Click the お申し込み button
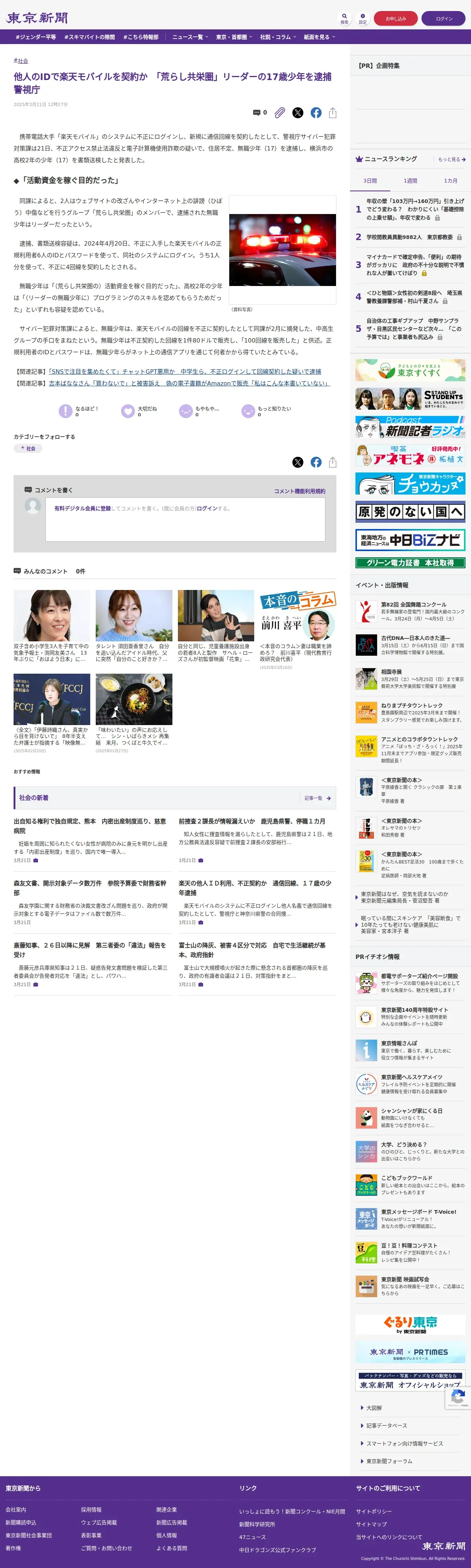Screen dimensions: 471x1568 pyautogui.click(x=395, y=18)
